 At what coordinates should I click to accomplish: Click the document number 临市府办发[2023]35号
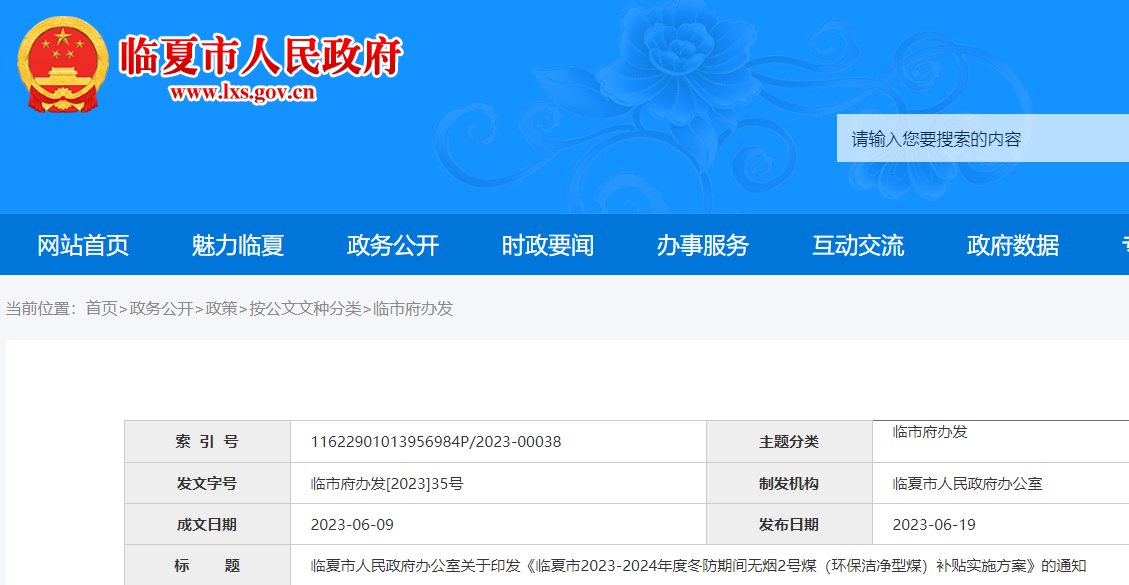pos(387,484)
